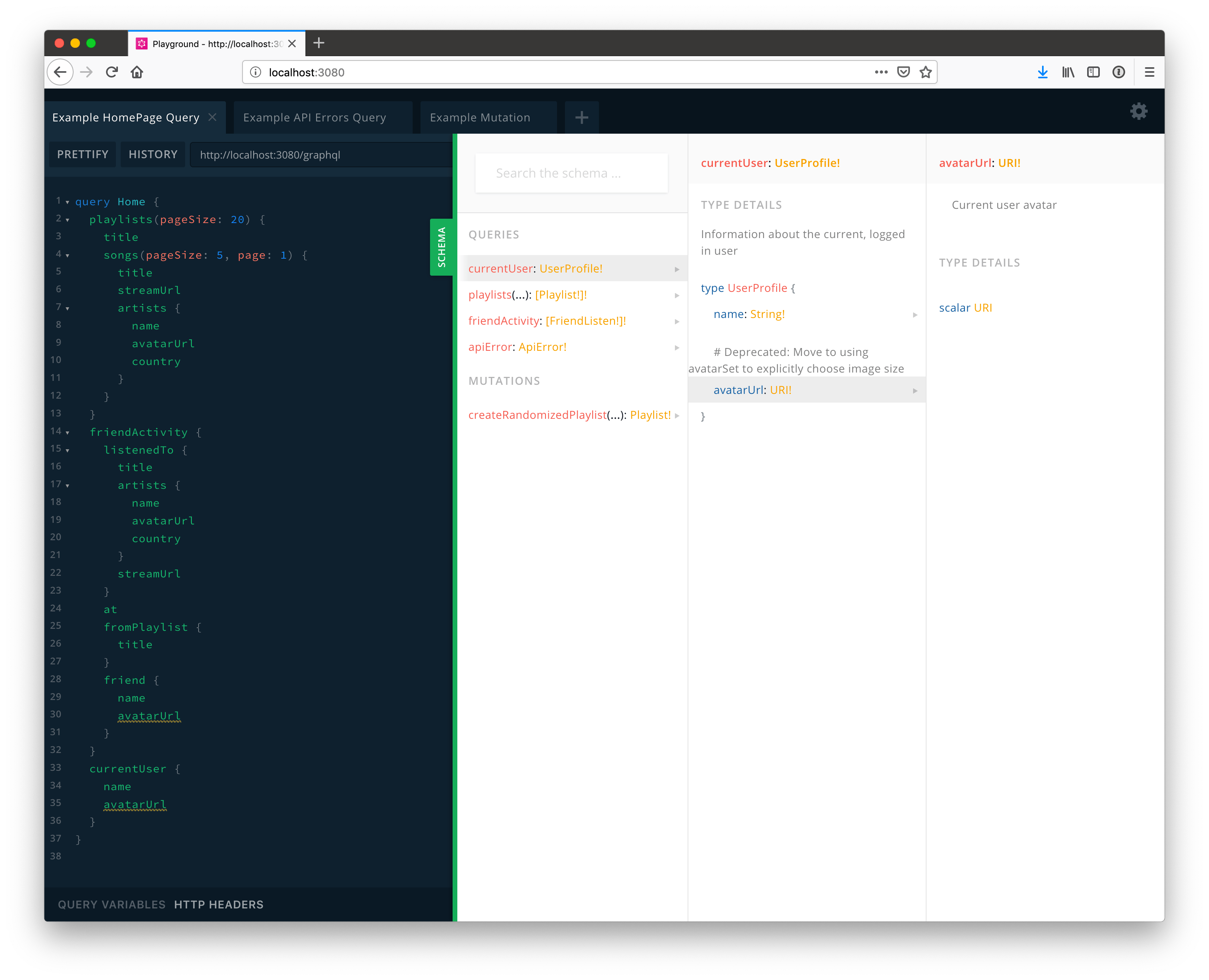Expand playlists query arrow

click(677, 295)
